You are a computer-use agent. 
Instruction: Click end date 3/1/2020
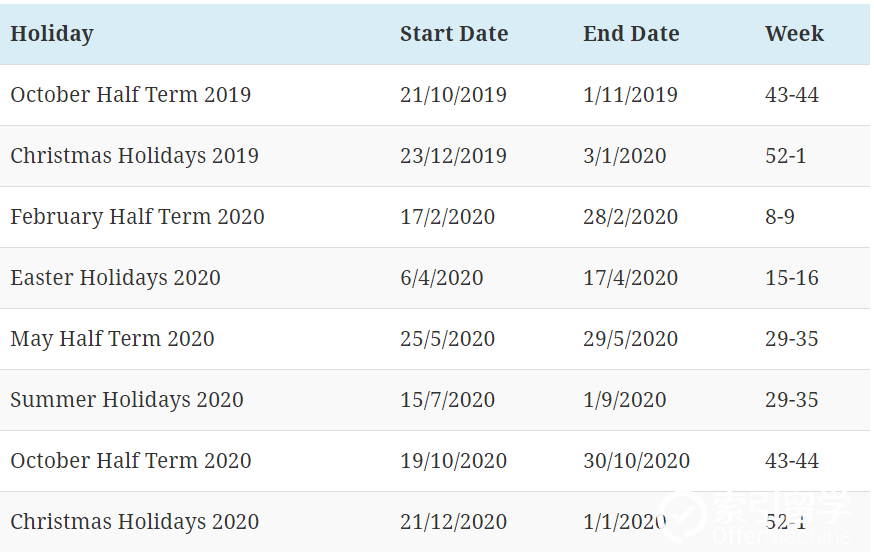624,156
